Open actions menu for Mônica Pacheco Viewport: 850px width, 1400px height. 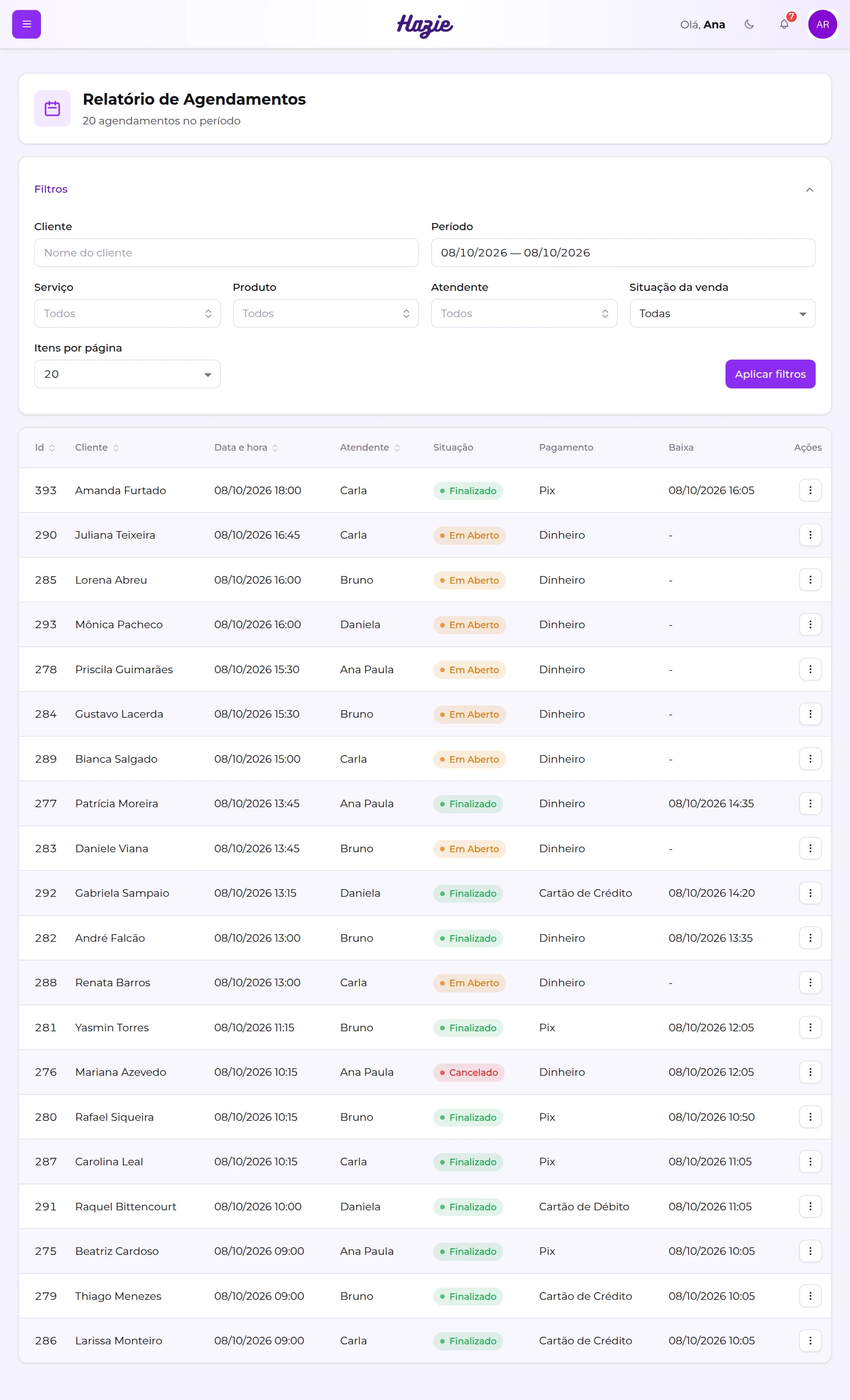pos(810,625)
